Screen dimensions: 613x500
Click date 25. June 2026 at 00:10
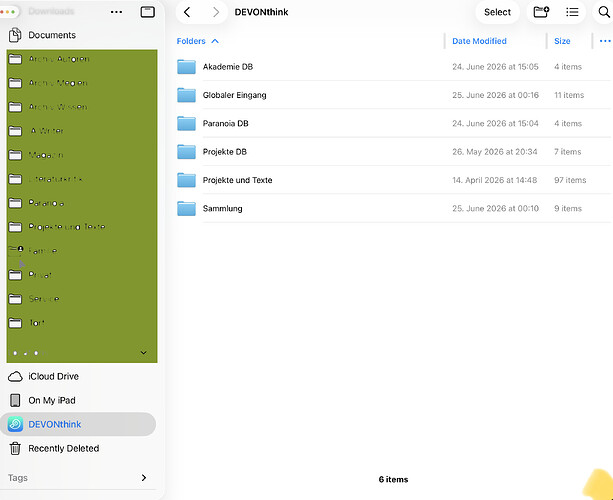495,208
